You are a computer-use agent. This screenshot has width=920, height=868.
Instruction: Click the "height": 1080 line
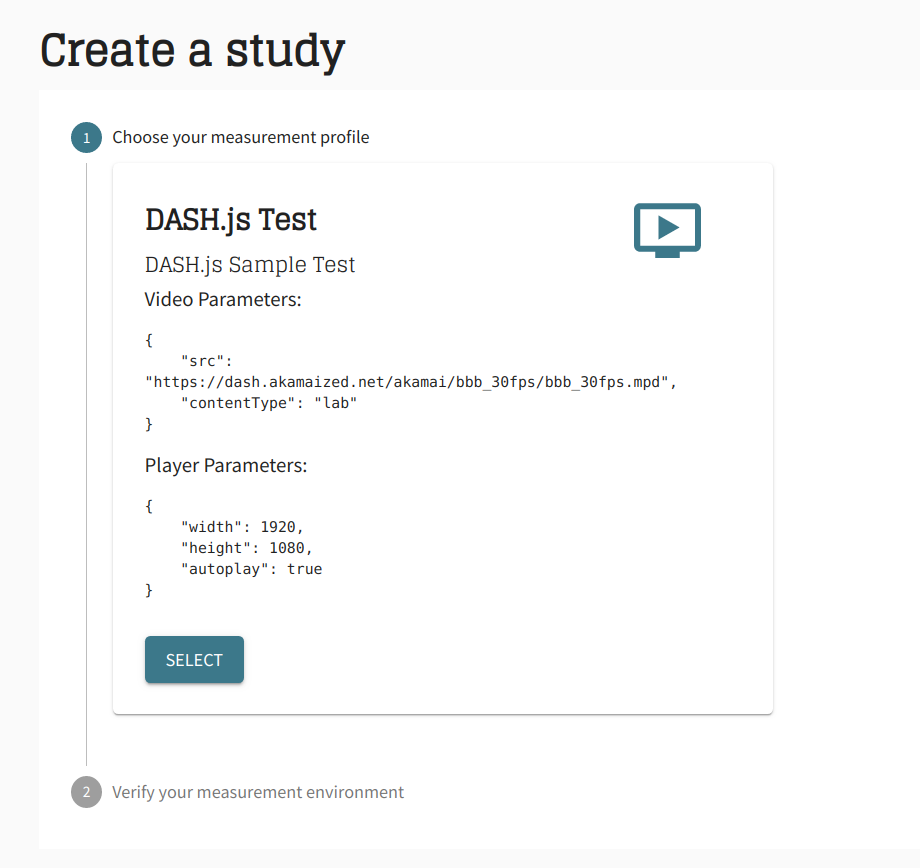pos(246,548)
